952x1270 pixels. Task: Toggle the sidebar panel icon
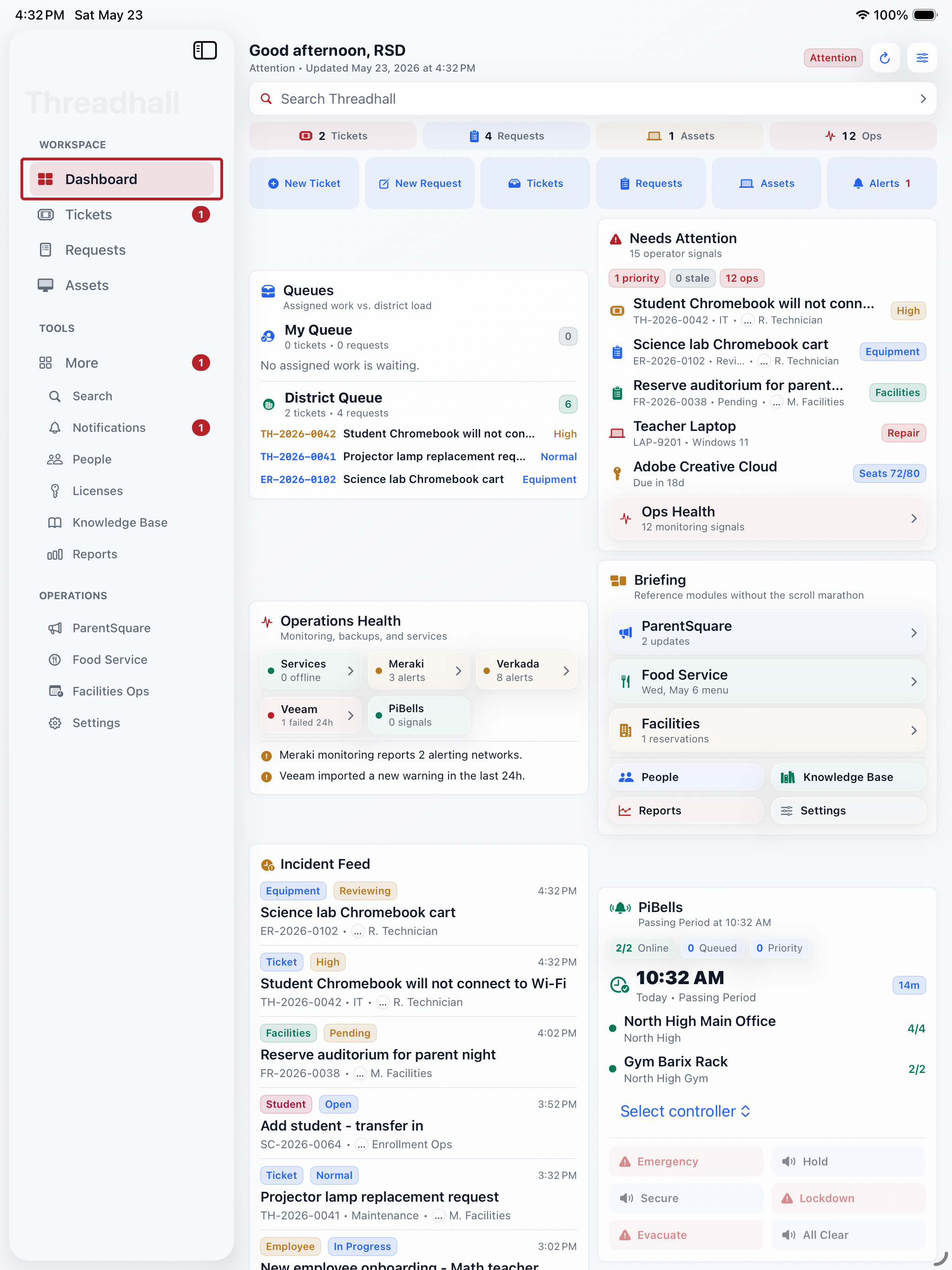tap(205, 51)
